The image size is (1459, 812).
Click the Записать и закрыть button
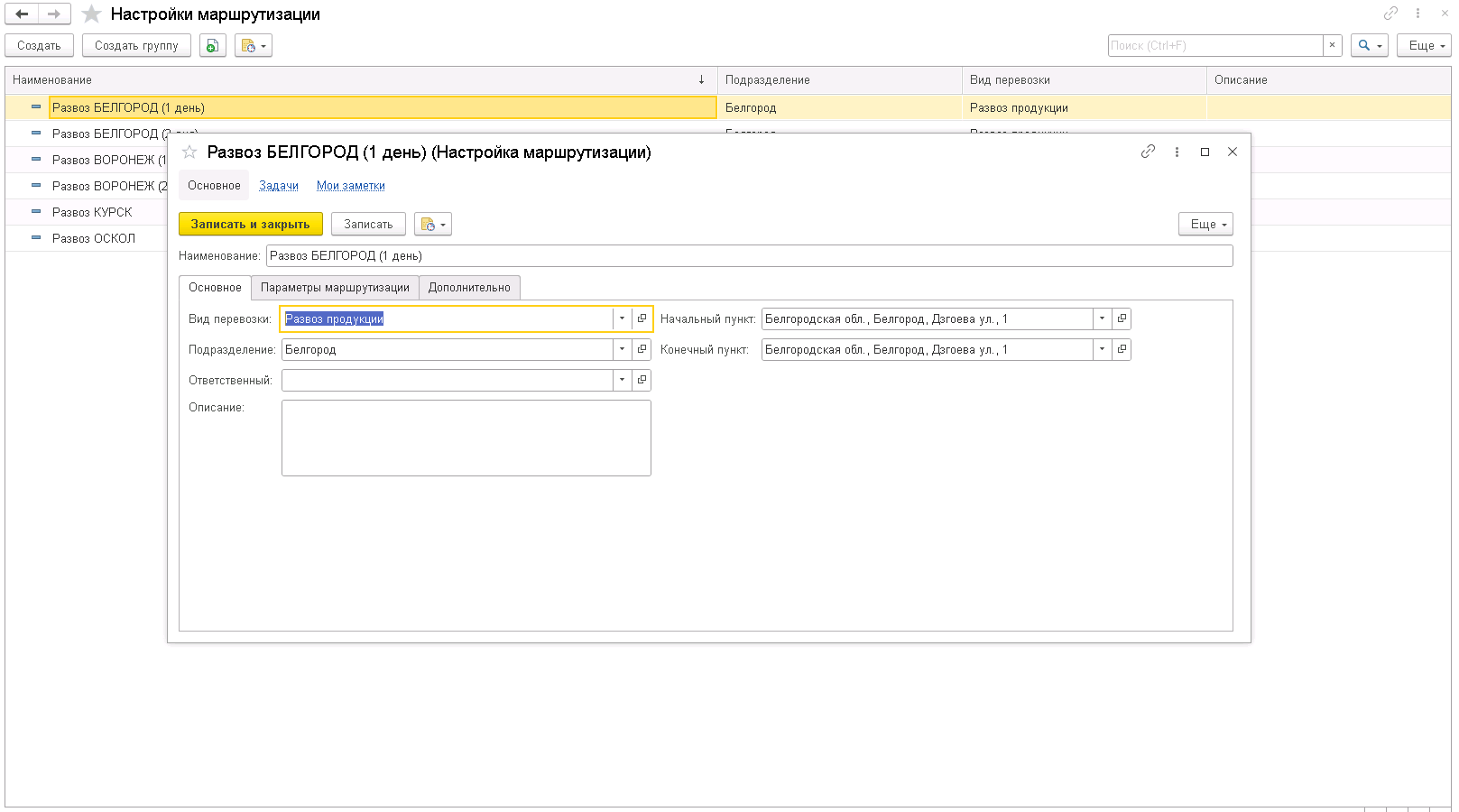[250, 224]
